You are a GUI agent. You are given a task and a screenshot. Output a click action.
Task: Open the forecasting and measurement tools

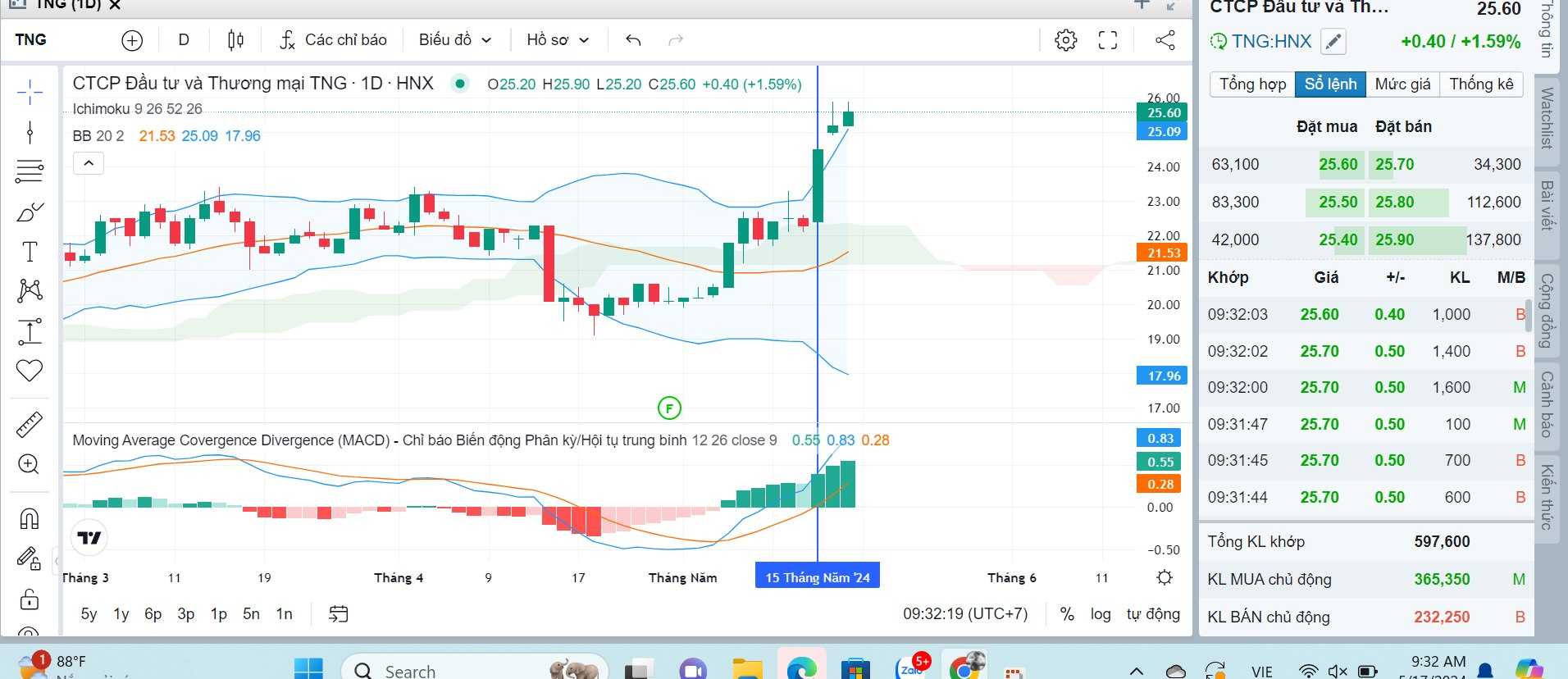tap(30, 331)
